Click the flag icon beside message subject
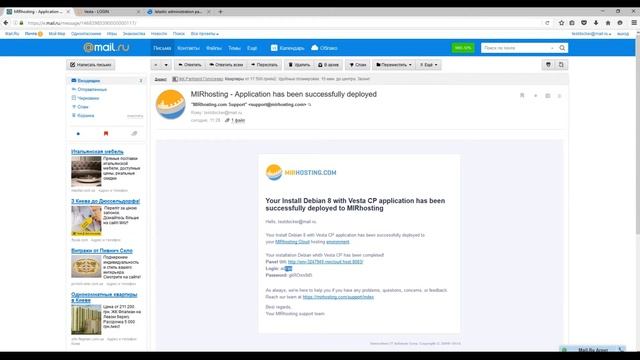The image size is (640, 360). (x=522, y=96)
